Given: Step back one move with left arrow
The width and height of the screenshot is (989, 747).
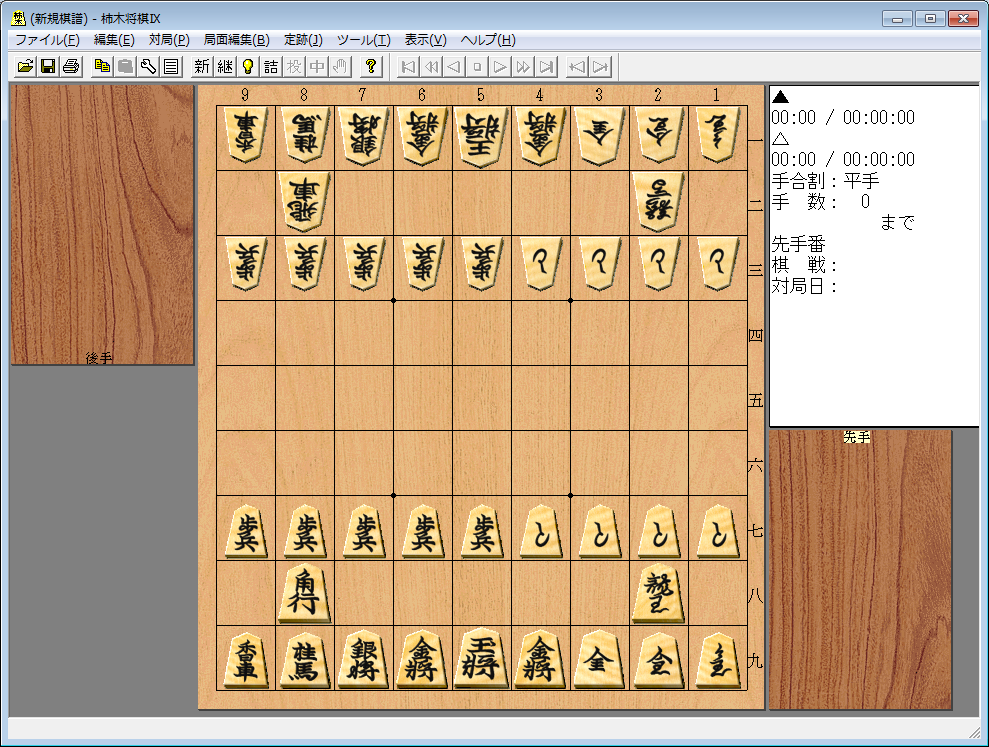Looking at the screenshot, I should [x=454, y=66].
